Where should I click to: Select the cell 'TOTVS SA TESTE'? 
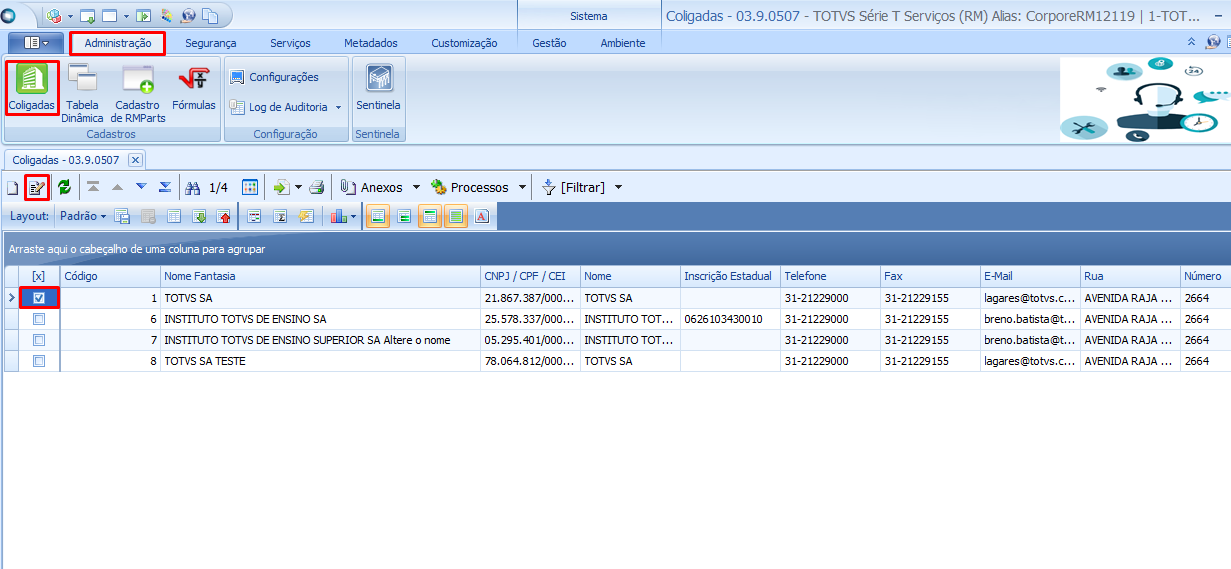click(x=320, y=361)
